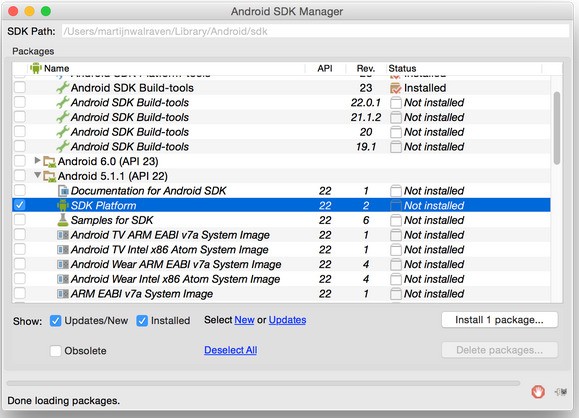Click Android TV ARM EABI v7a image icon

pos(63,235)
